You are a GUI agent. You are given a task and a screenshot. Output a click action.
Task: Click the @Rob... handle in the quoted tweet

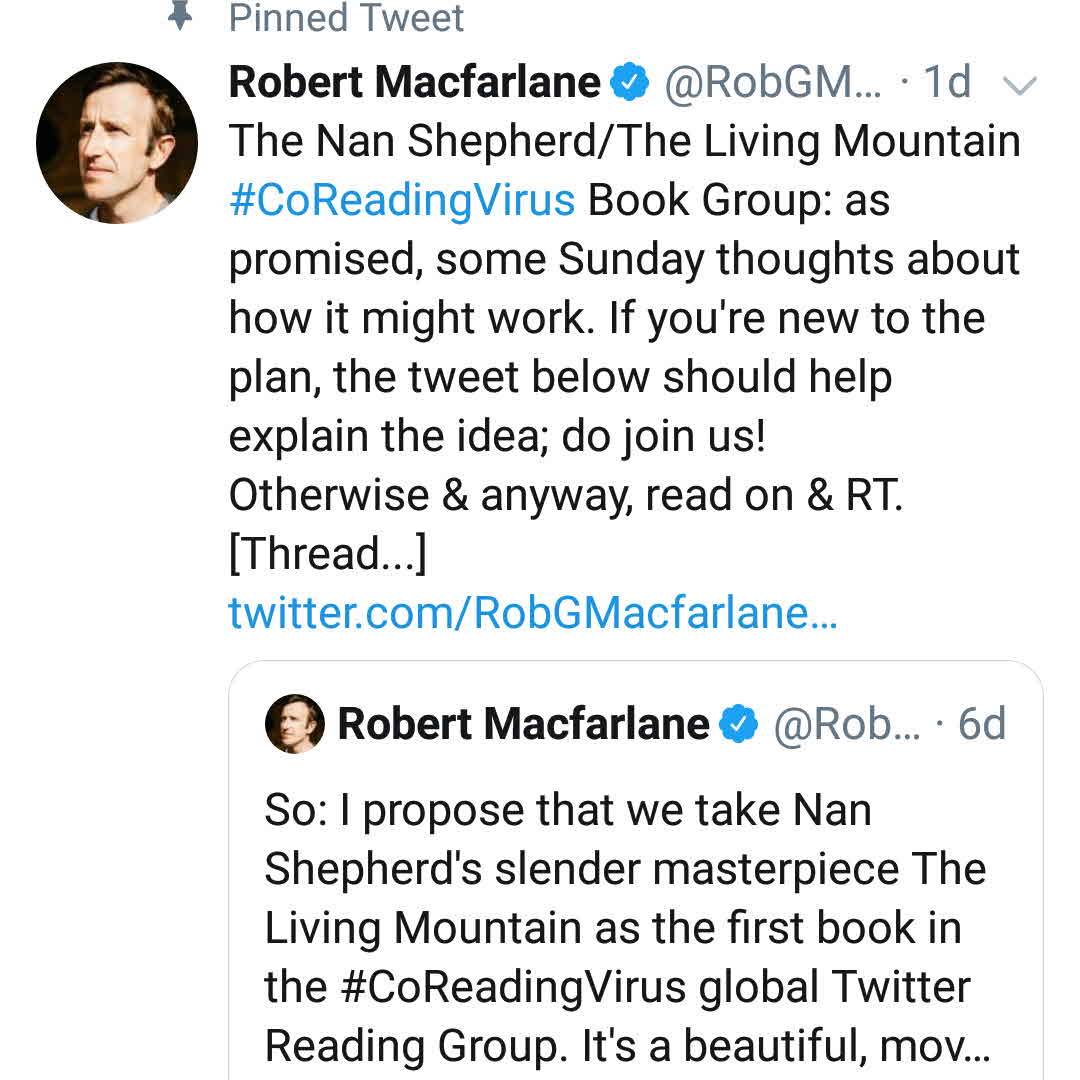(x=838, y=724)
